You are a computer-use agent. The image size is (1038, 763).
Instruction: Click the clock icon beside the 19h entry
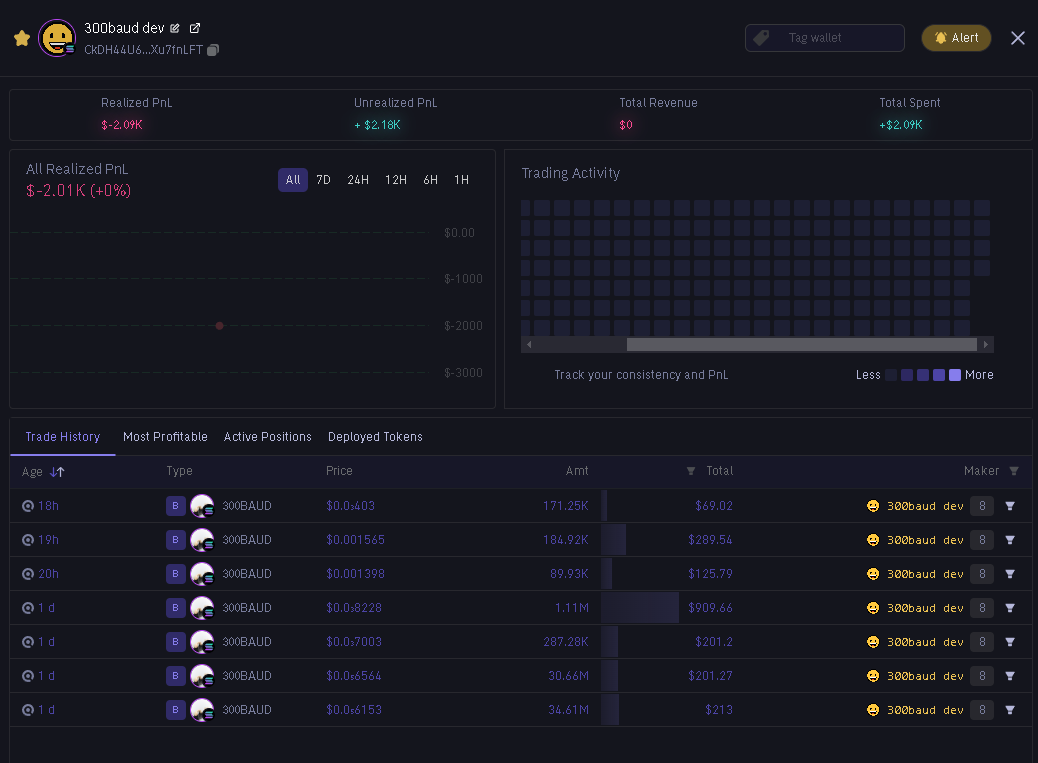(28, 540)
